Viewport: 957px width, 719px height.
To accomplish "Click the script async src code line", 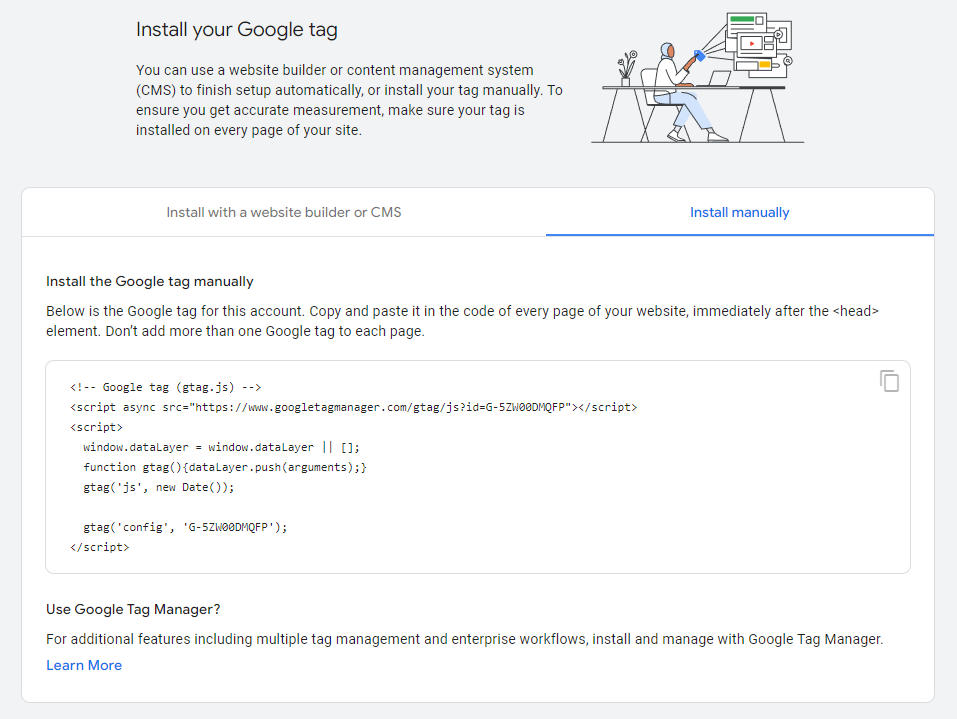I will coord(353,407).
